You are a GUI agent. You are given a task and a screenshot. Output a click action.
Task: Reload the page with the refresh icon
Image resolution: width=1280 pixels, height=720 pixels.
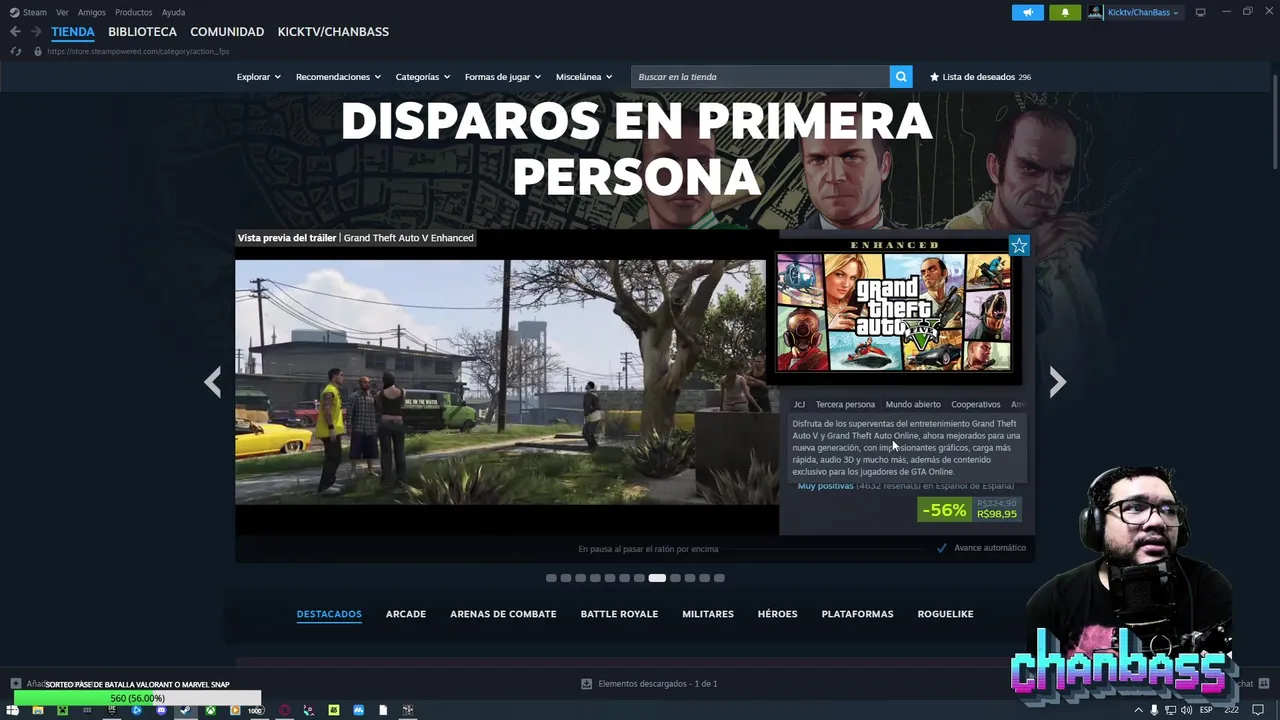pos(15,51)
